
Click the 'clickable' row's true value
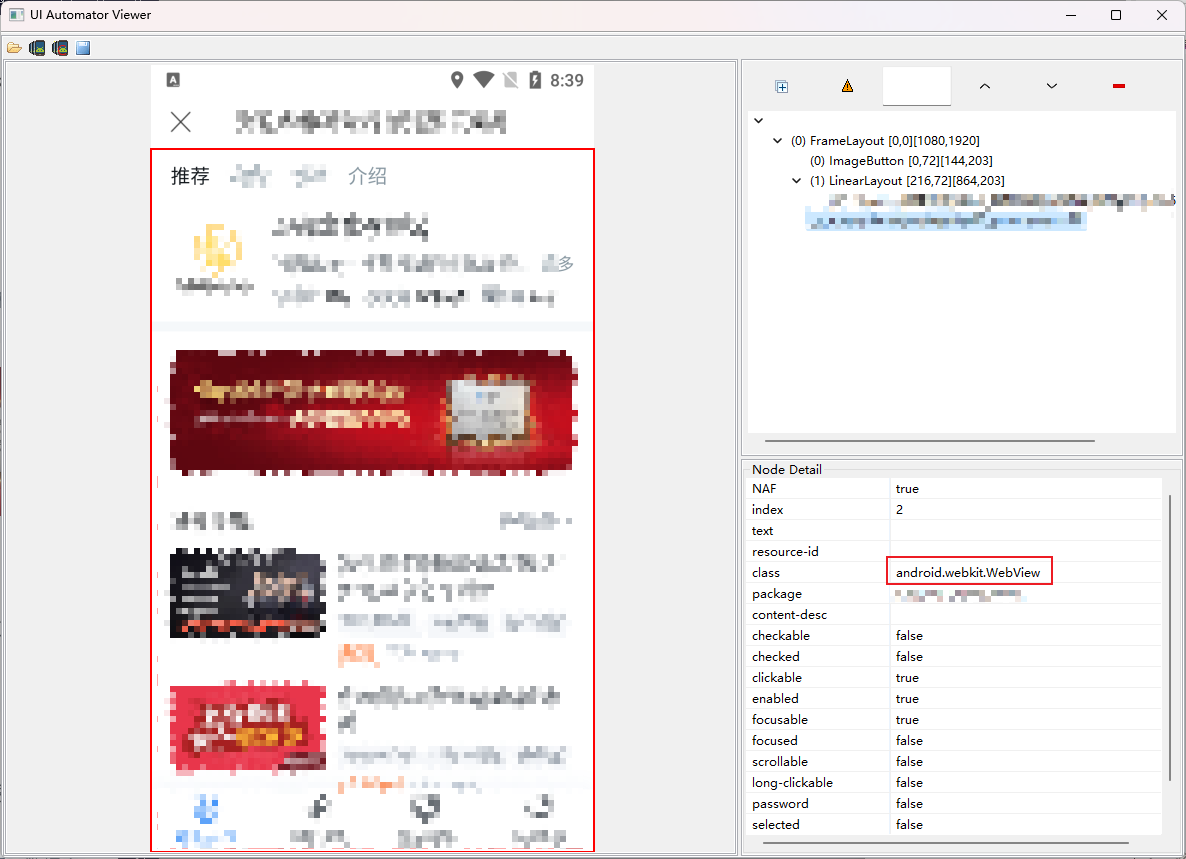[x=907, y=678]
